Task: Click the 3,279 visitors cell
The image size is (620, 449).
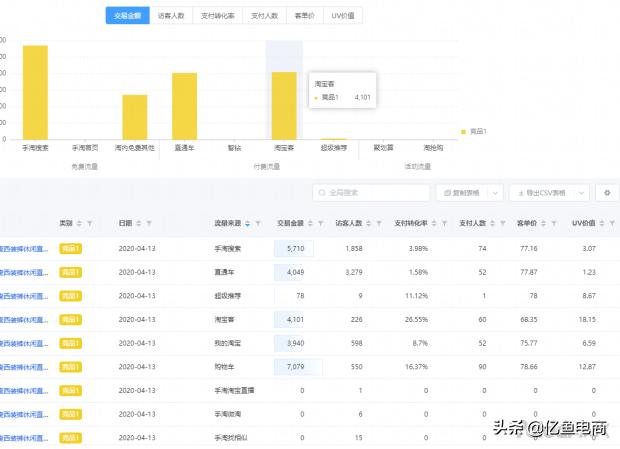Action: pos(354,272)
